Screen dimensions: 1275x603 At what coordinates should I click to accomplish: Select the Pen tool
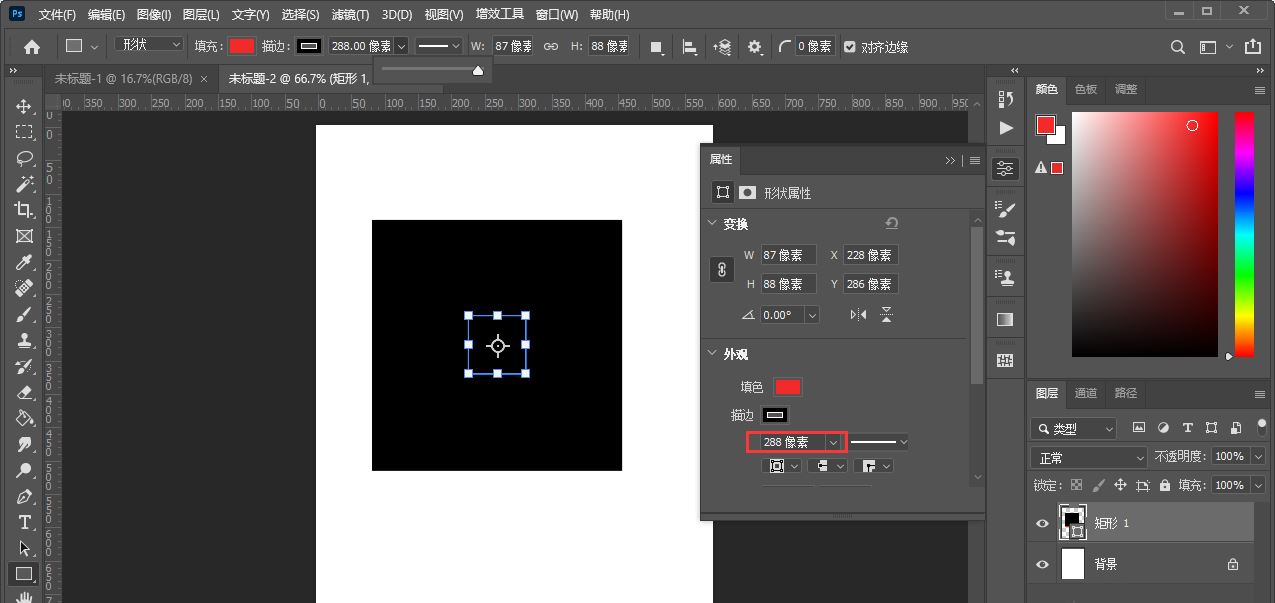[x=24, y=496]
